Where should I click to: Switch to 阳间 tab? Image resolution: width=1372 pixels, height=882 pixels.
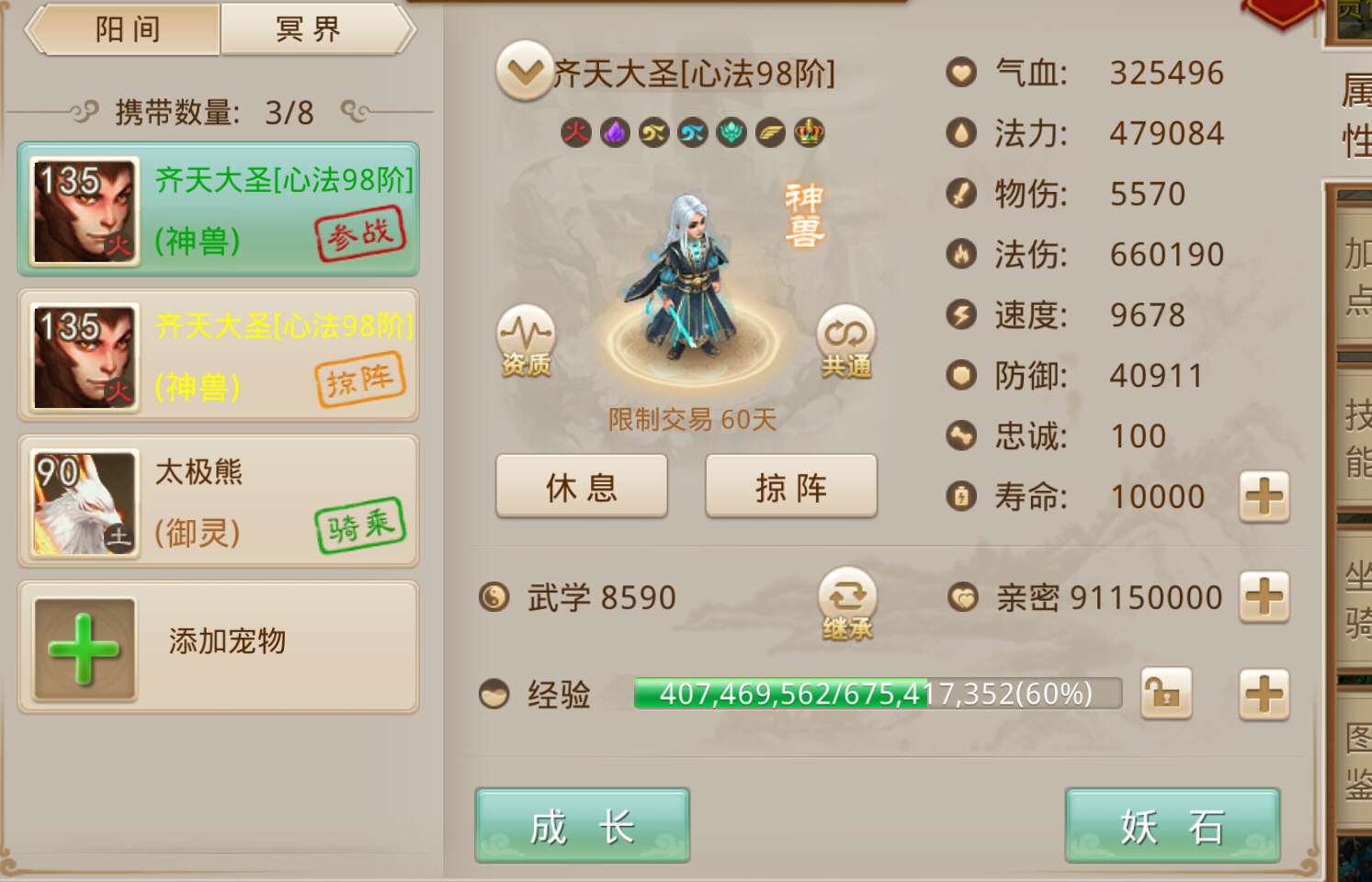coord(126,29)
